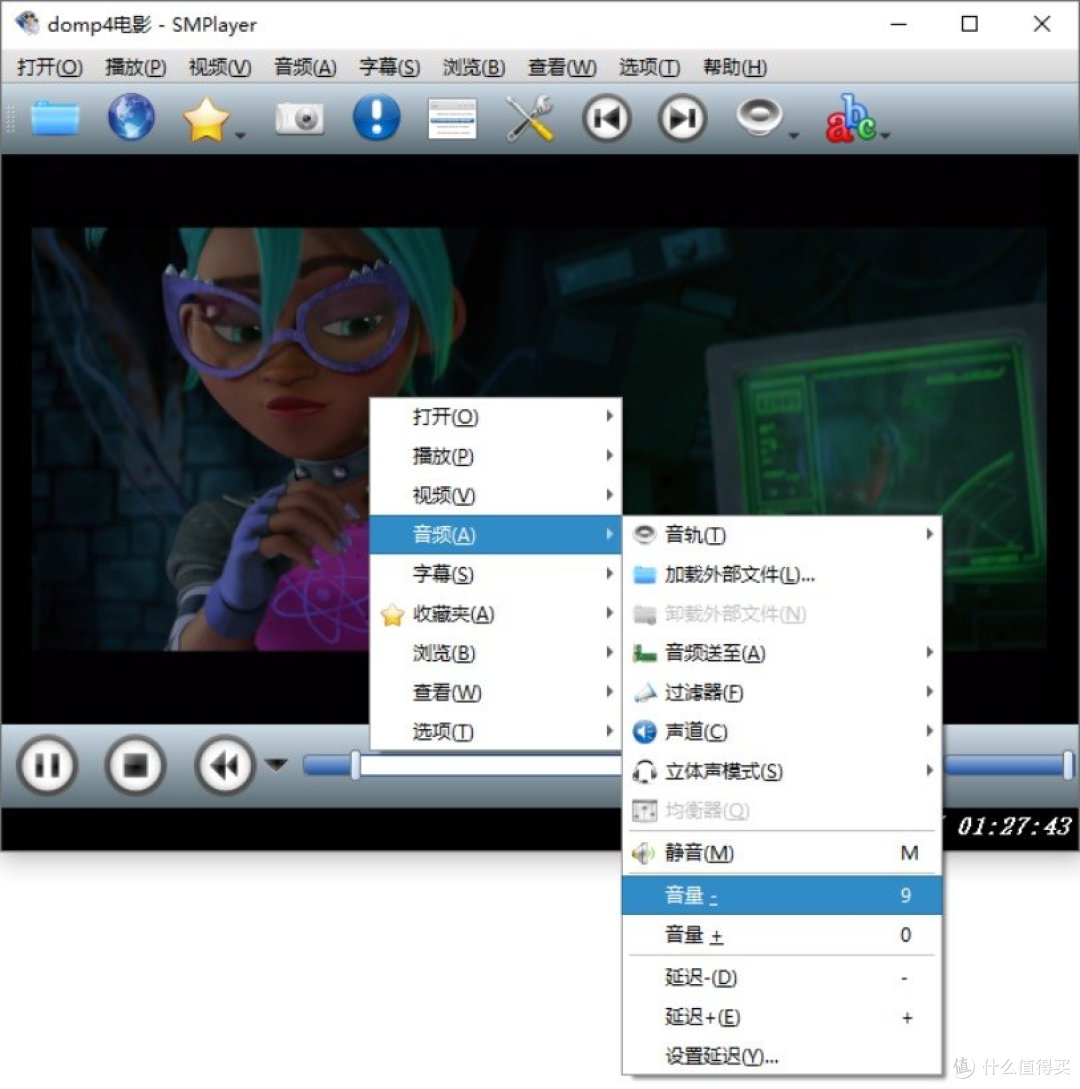This screenshot has height=1089, width=1080.
Task: Take a screenshot with the camera icon
Action: [x=299, y=117]
